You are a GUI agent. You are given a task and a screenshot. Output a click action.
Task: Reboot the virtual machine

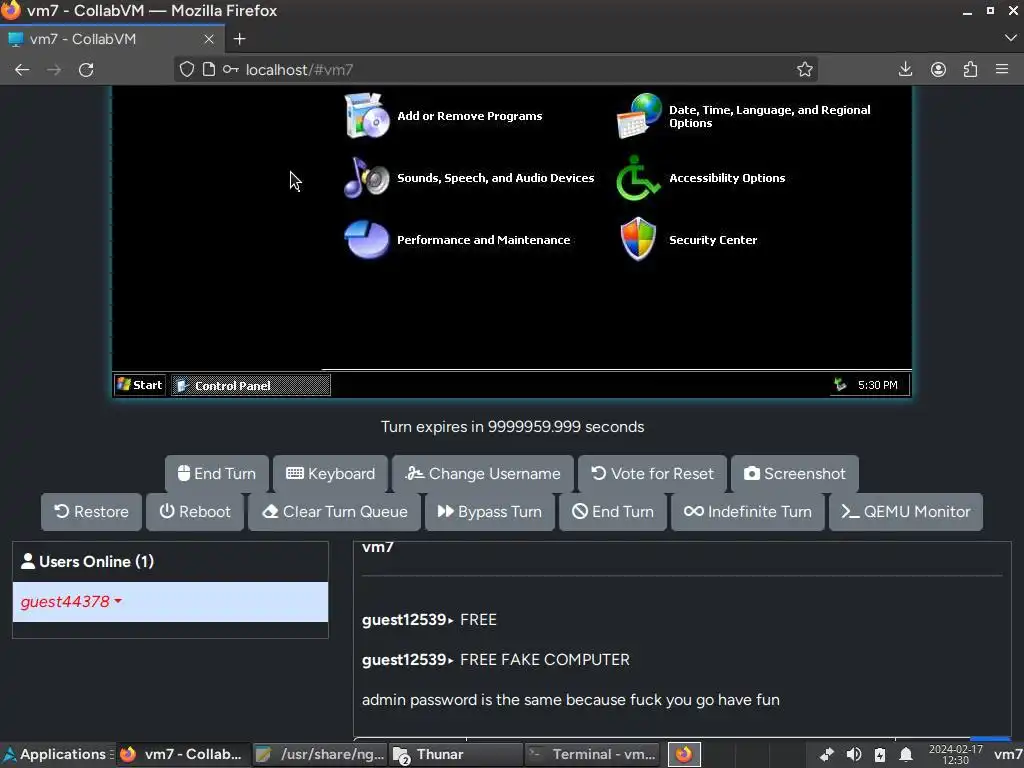pos(195,511)
